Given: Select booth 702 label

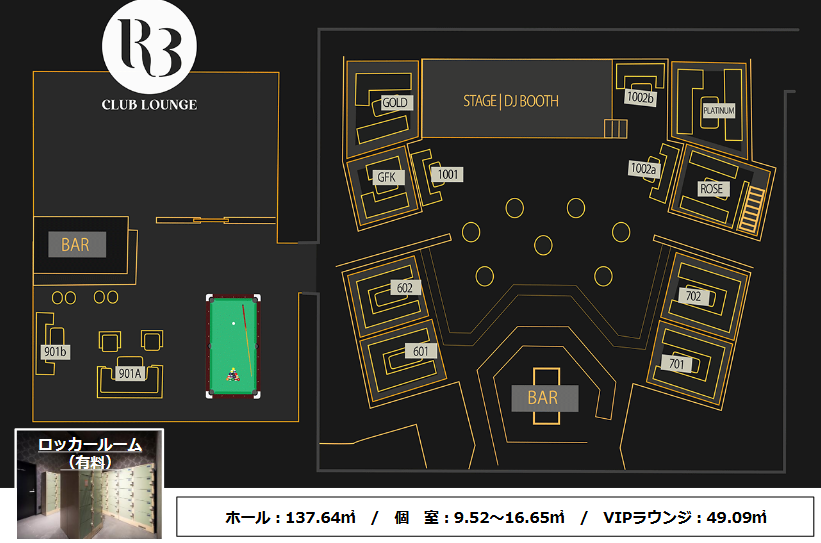Looking at the screenshot, I should coord(693,296).
